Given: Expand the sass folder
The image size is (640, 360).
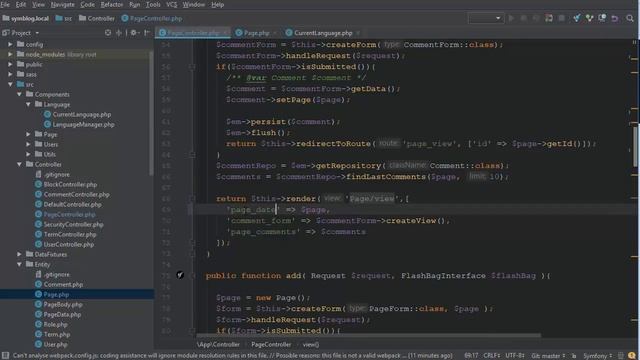Looking at the screenshot, I should (x=10, y=74).
